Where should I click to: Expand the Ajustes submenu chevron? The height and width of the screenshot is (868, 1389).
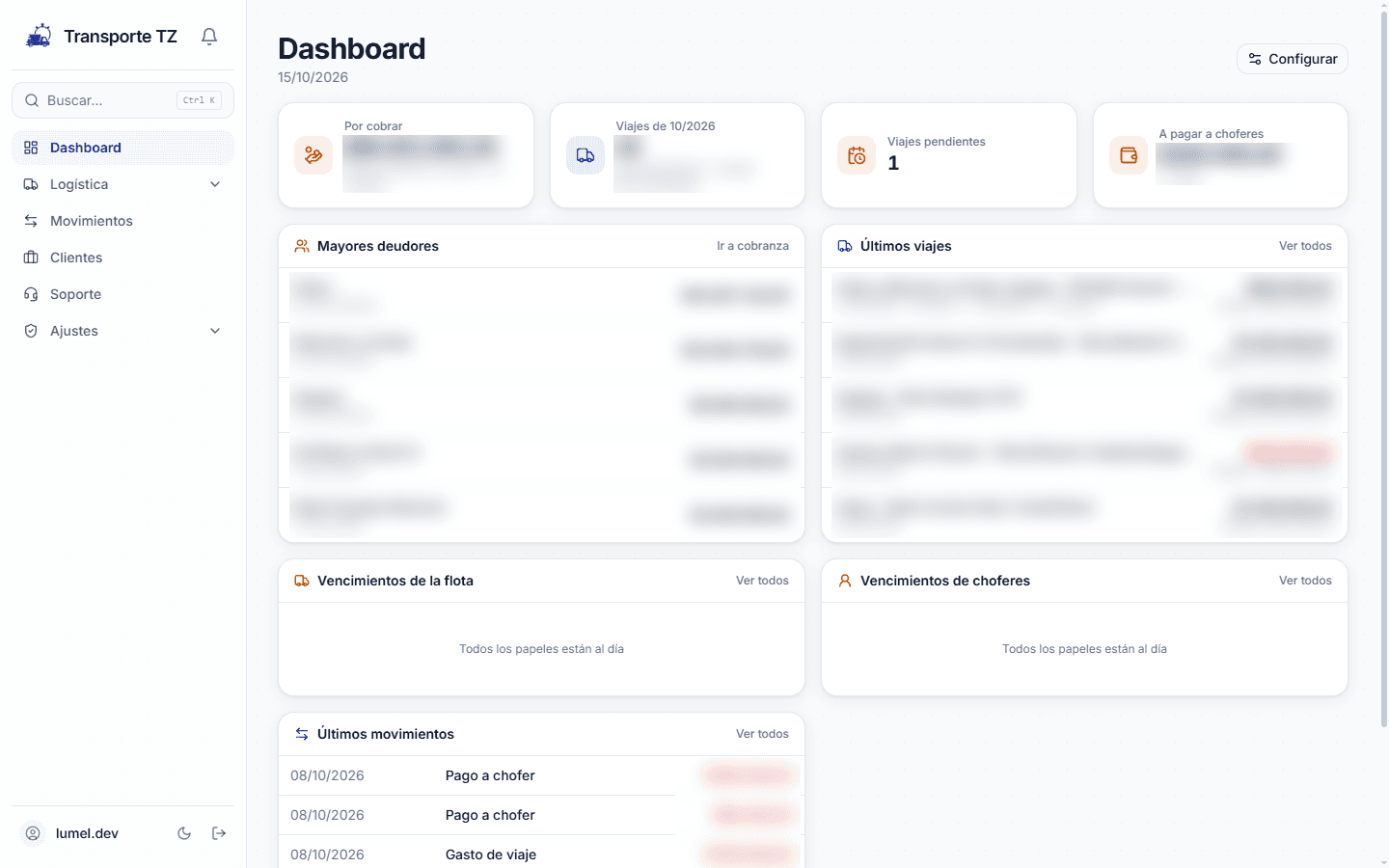(215, 331)
